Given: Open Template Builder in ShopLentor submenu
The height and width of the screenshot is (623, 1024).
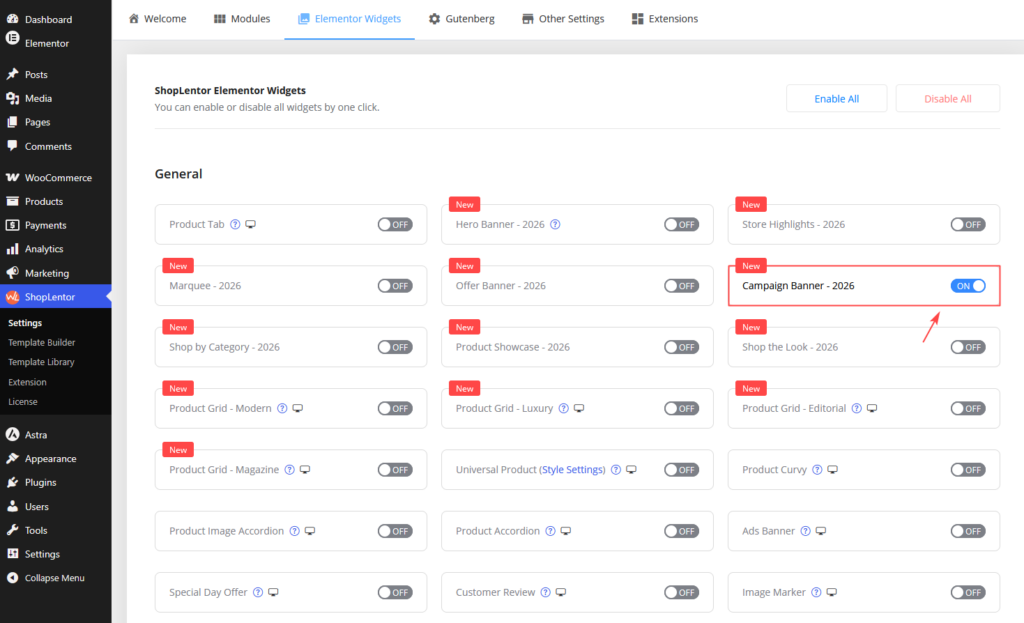Looking at the screenshot, I should [x=42, y=342].
